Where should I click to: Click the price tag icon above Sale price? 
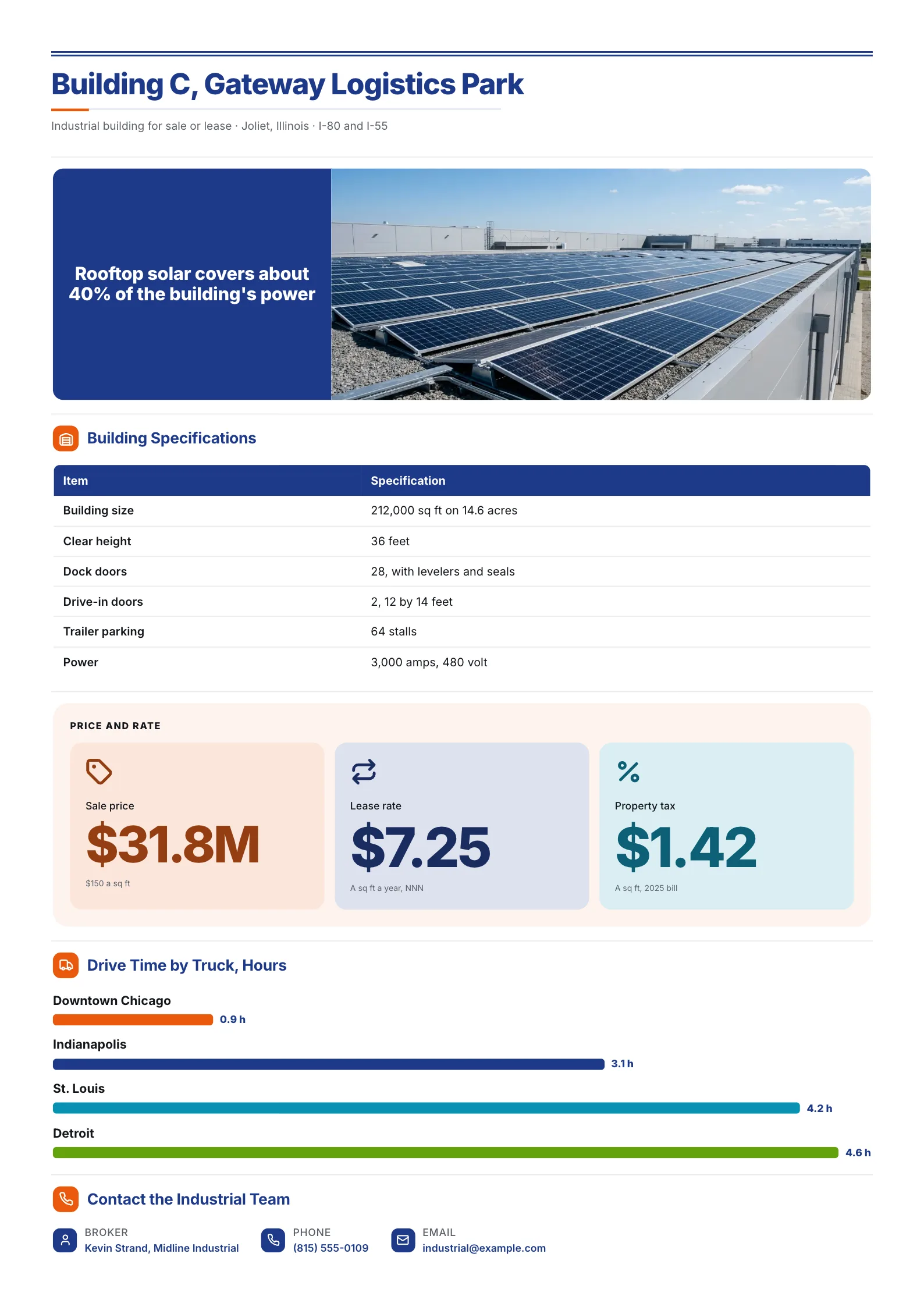[99, 772]
